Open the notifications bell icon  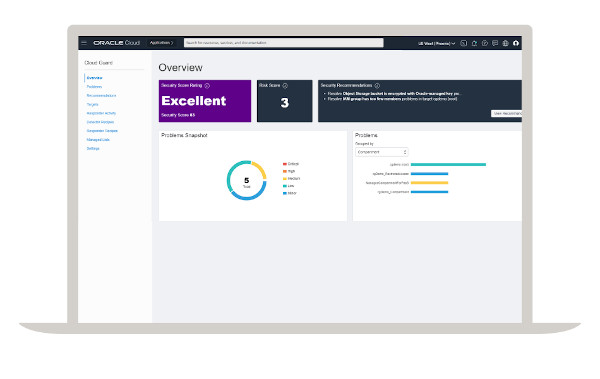(474, 43)
